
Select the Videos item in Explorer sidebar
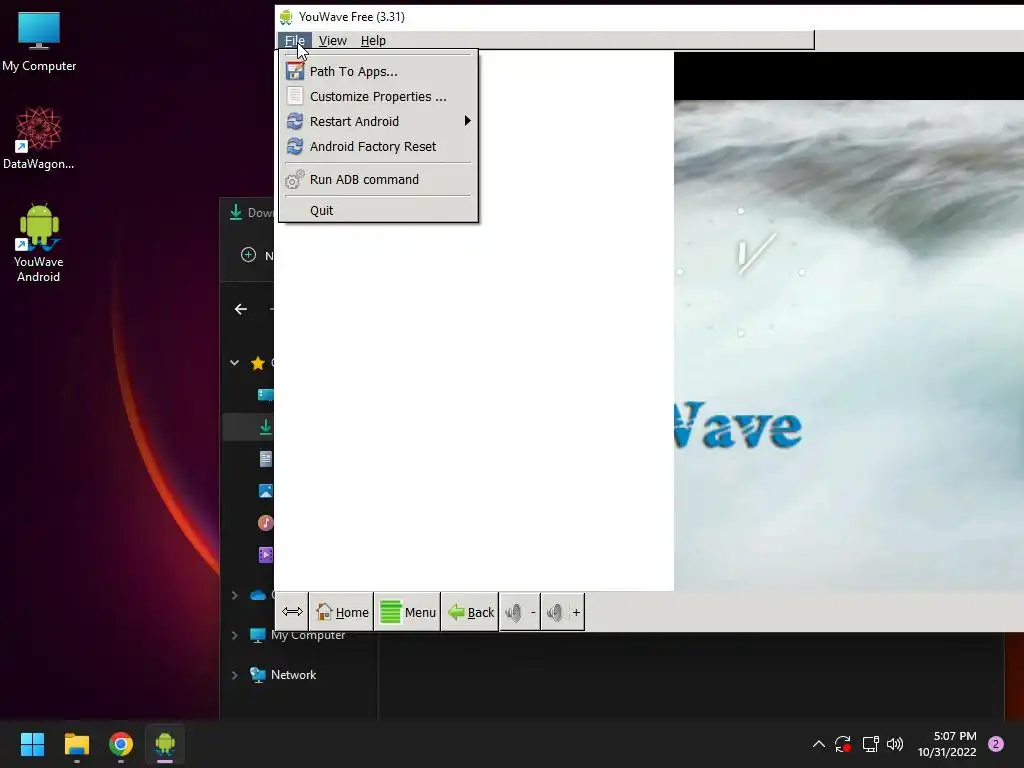pyautogui.click(x=265, y=555)
